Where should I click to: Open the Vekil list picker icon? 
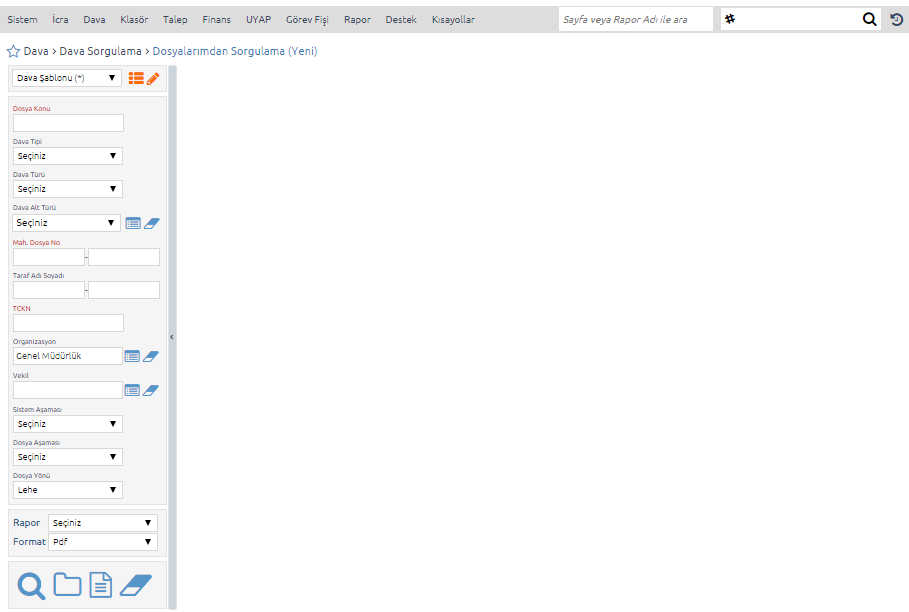[132, 391]
